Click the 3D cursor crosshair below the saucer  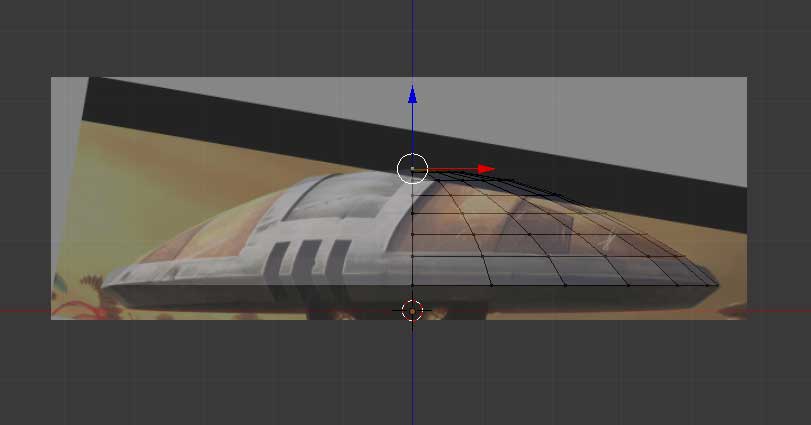tap(412, 311)
